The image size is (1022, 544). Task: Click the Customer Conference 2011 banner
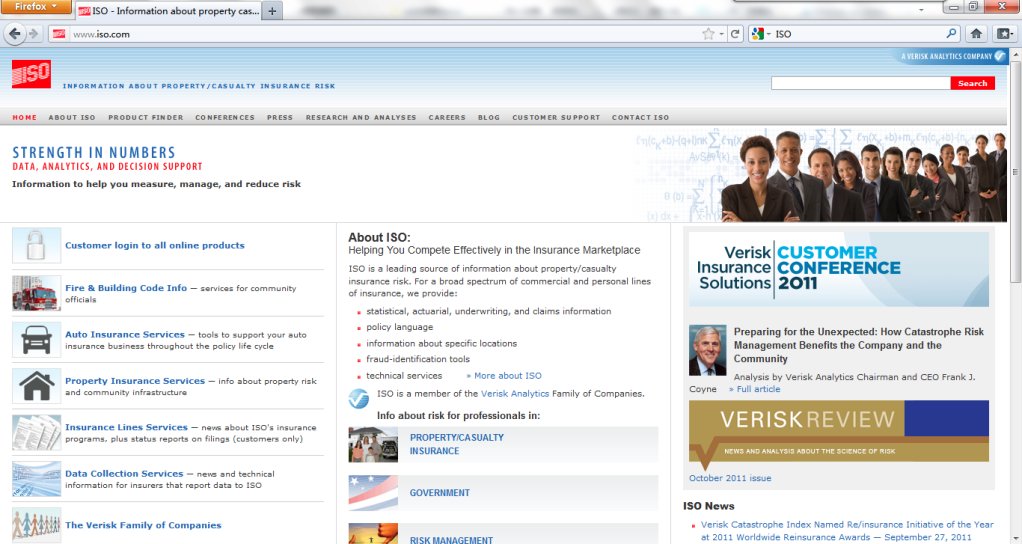[839, 269]
